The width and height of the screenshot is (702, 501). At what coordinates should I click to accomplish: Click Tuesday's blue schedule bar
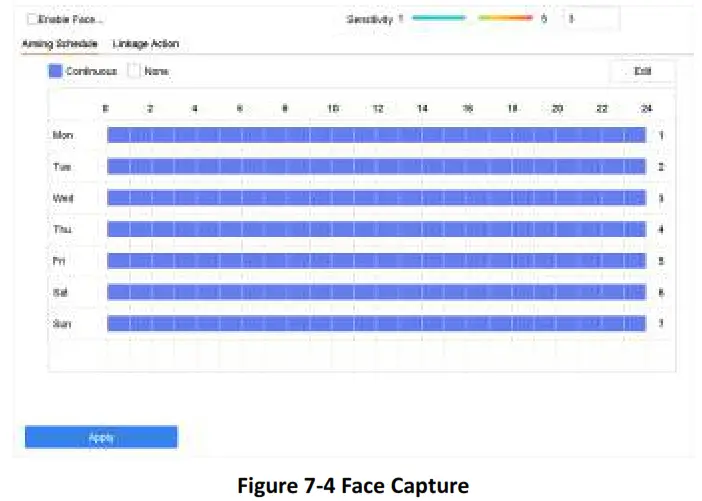[x=375, y=166]
